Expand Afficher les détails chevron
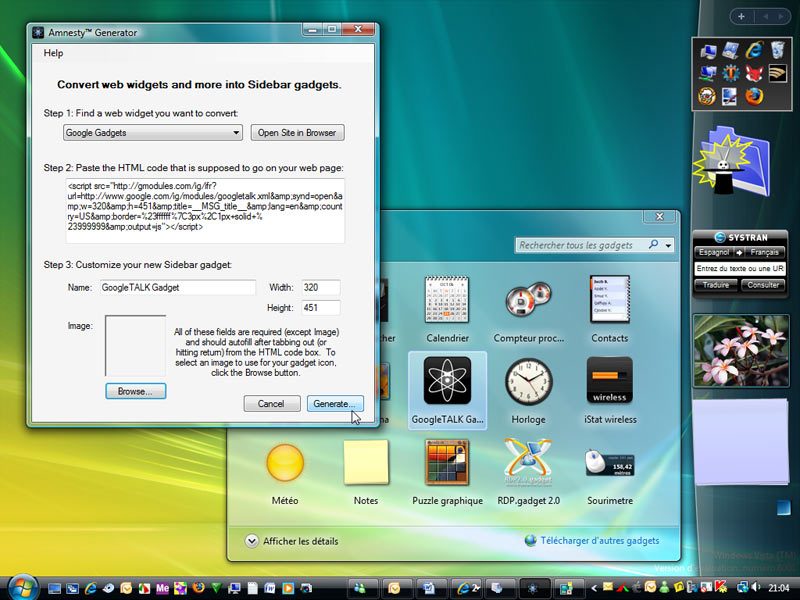The width and height of the screenshot is (800, 600). tap(251, 541)
